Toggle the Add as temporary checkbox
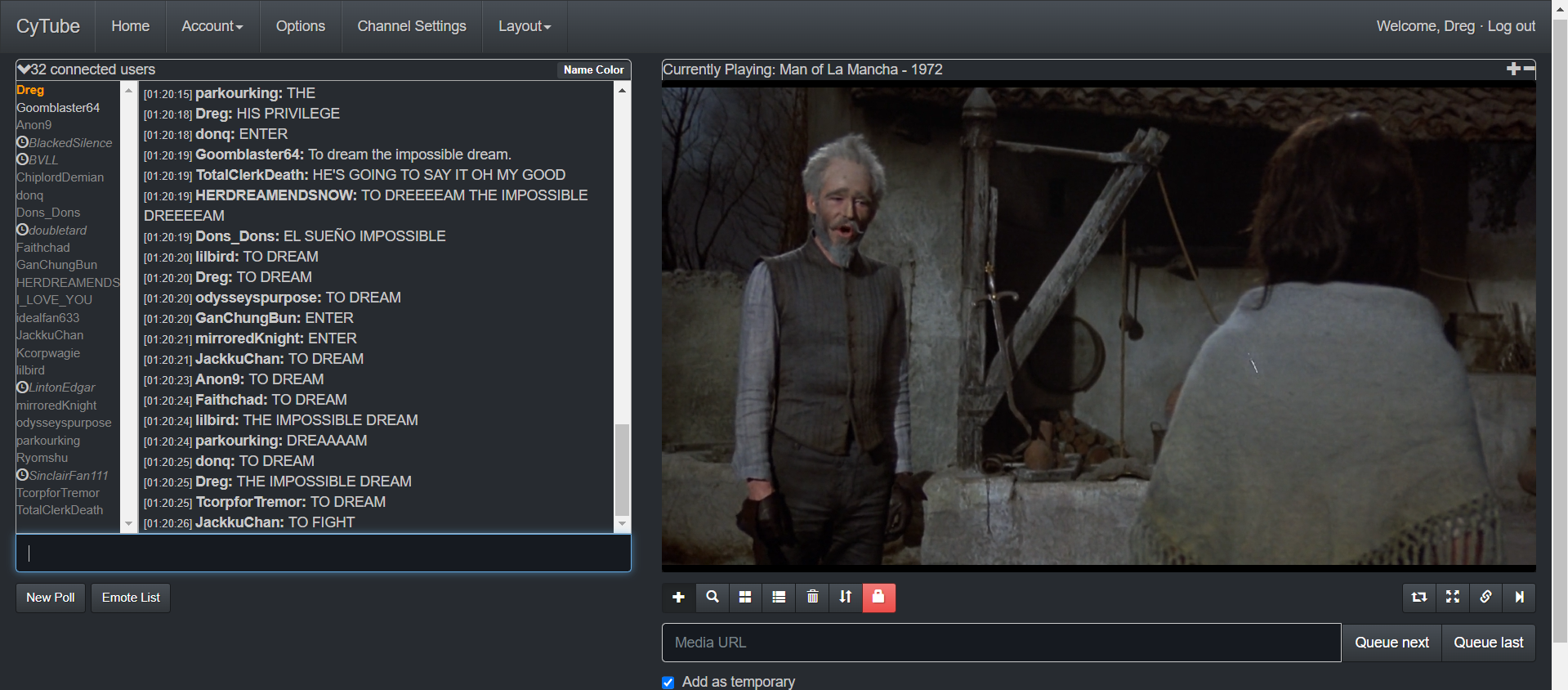The image size is (1568, 690). [668, 683]
